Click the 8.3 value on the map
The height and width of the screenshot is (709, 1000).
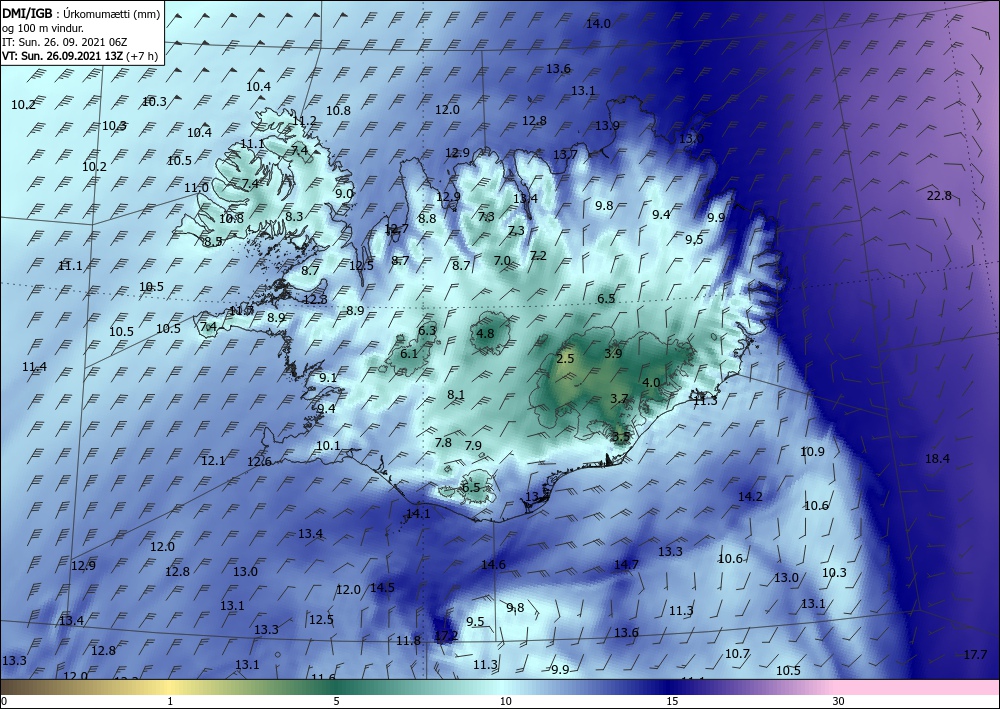(x=294, y=217)
